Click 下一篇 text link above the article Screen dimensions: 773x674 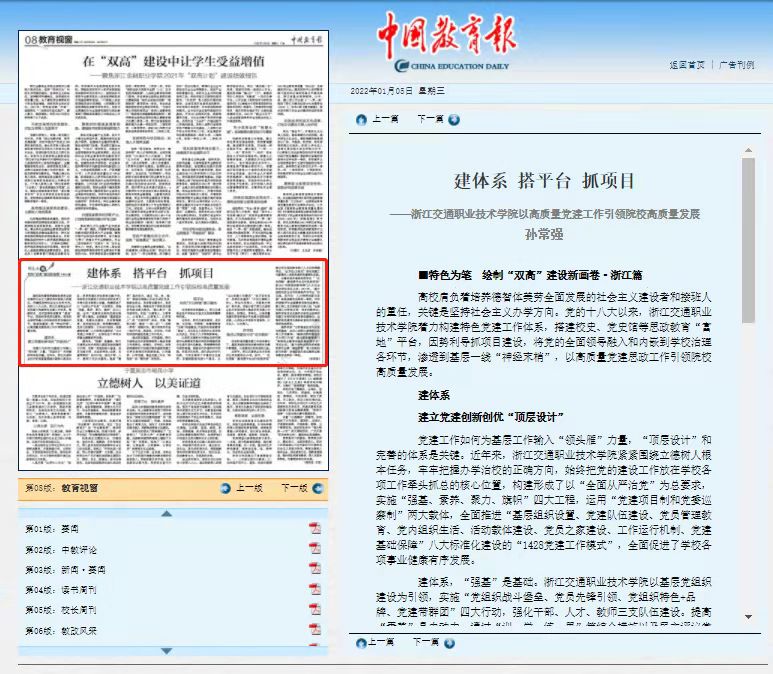430,119
